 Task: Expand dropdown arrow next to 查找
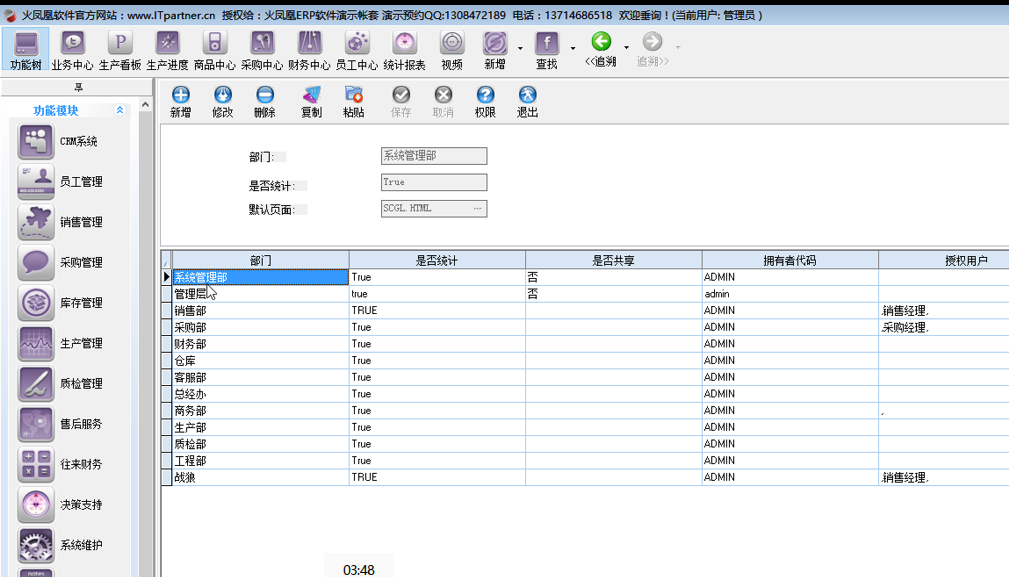click(x=573, y=48)
